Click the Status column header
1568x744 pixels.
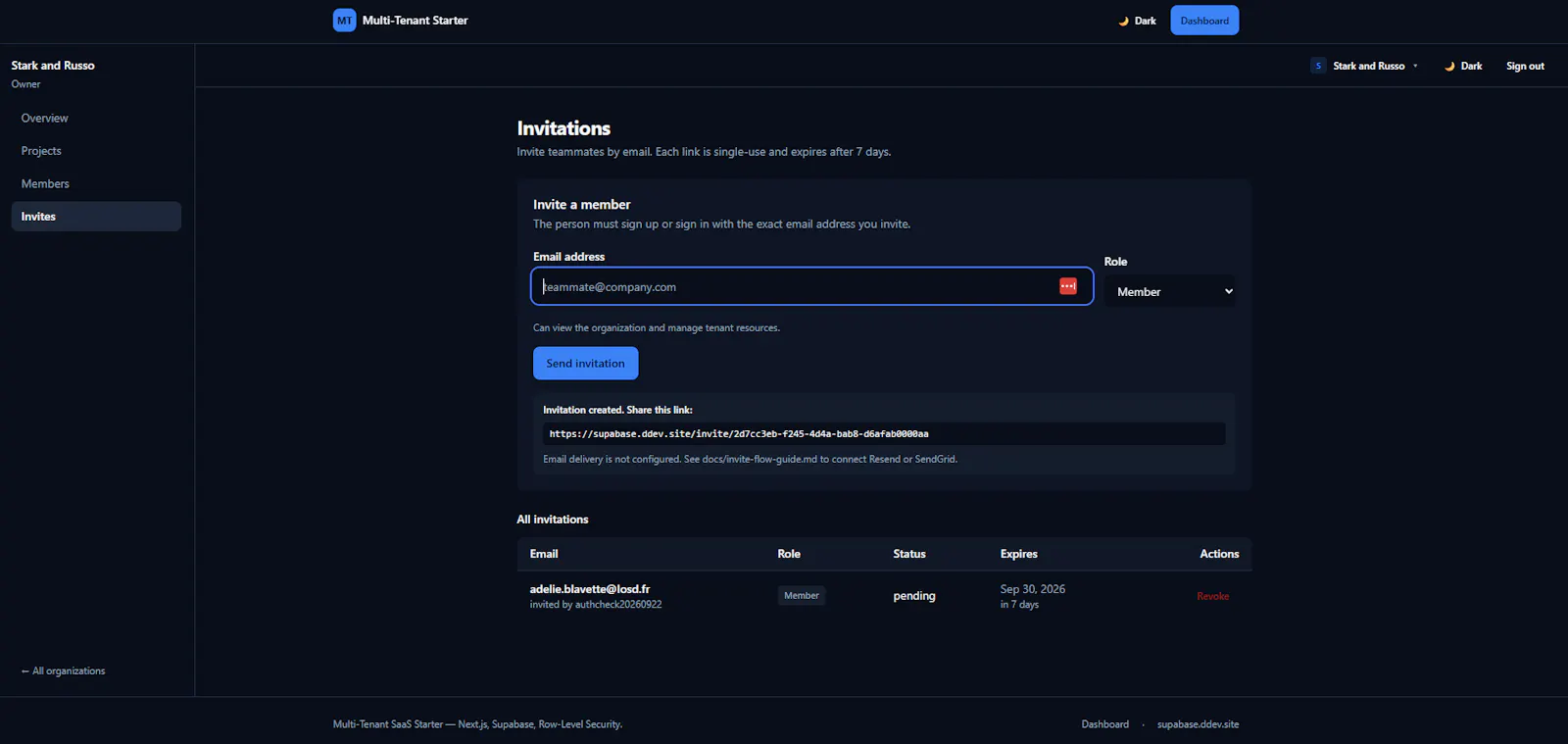click(909, 554)
